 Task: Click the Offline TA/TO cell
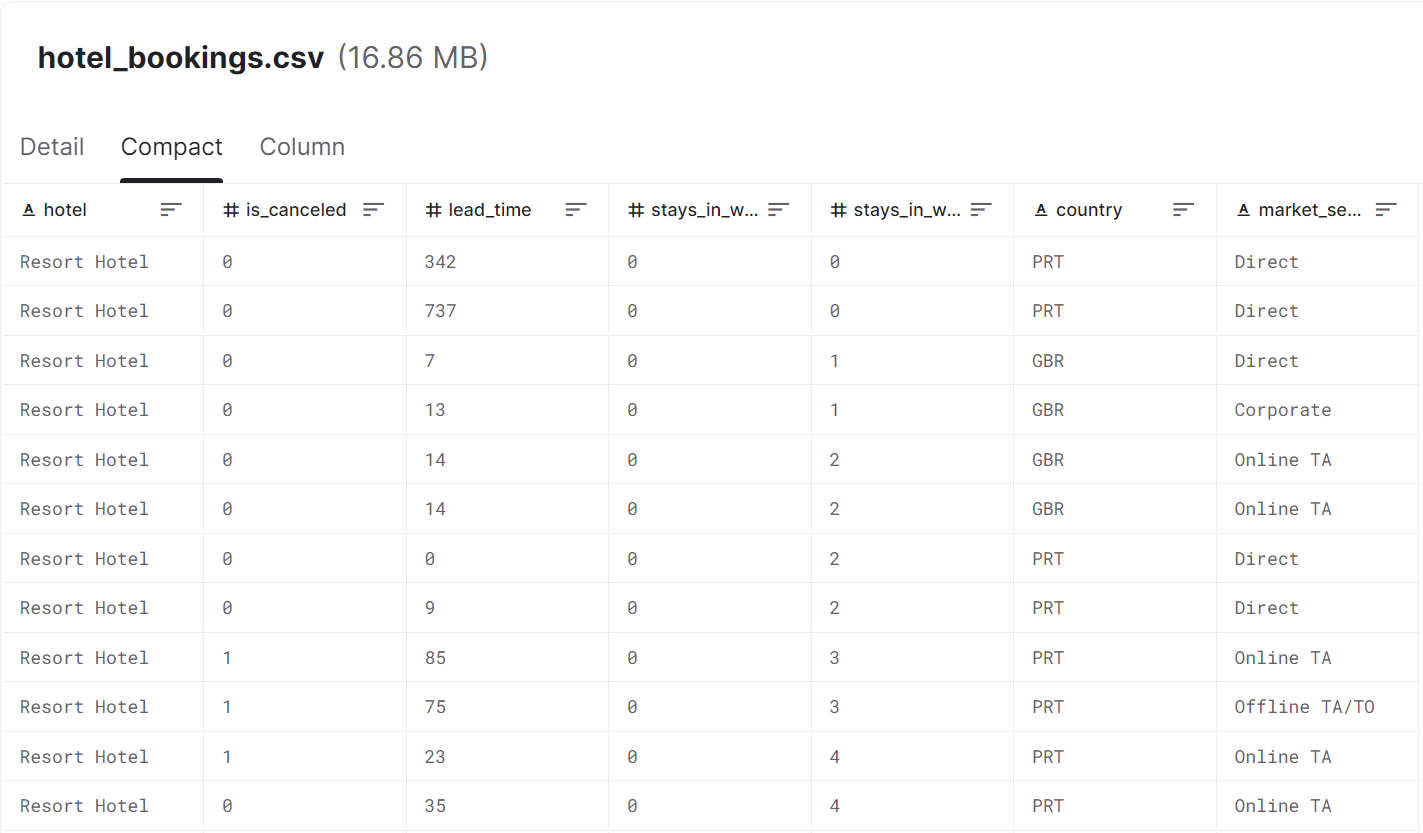1304,707
